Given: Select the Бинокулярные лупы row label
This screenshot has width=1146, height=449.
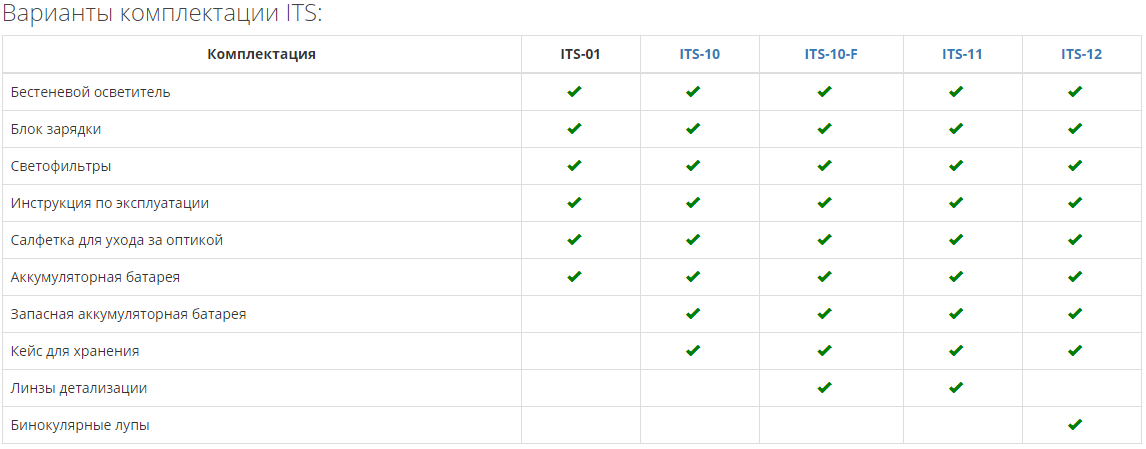Looking at the screenshot, I should coord(80,425).
